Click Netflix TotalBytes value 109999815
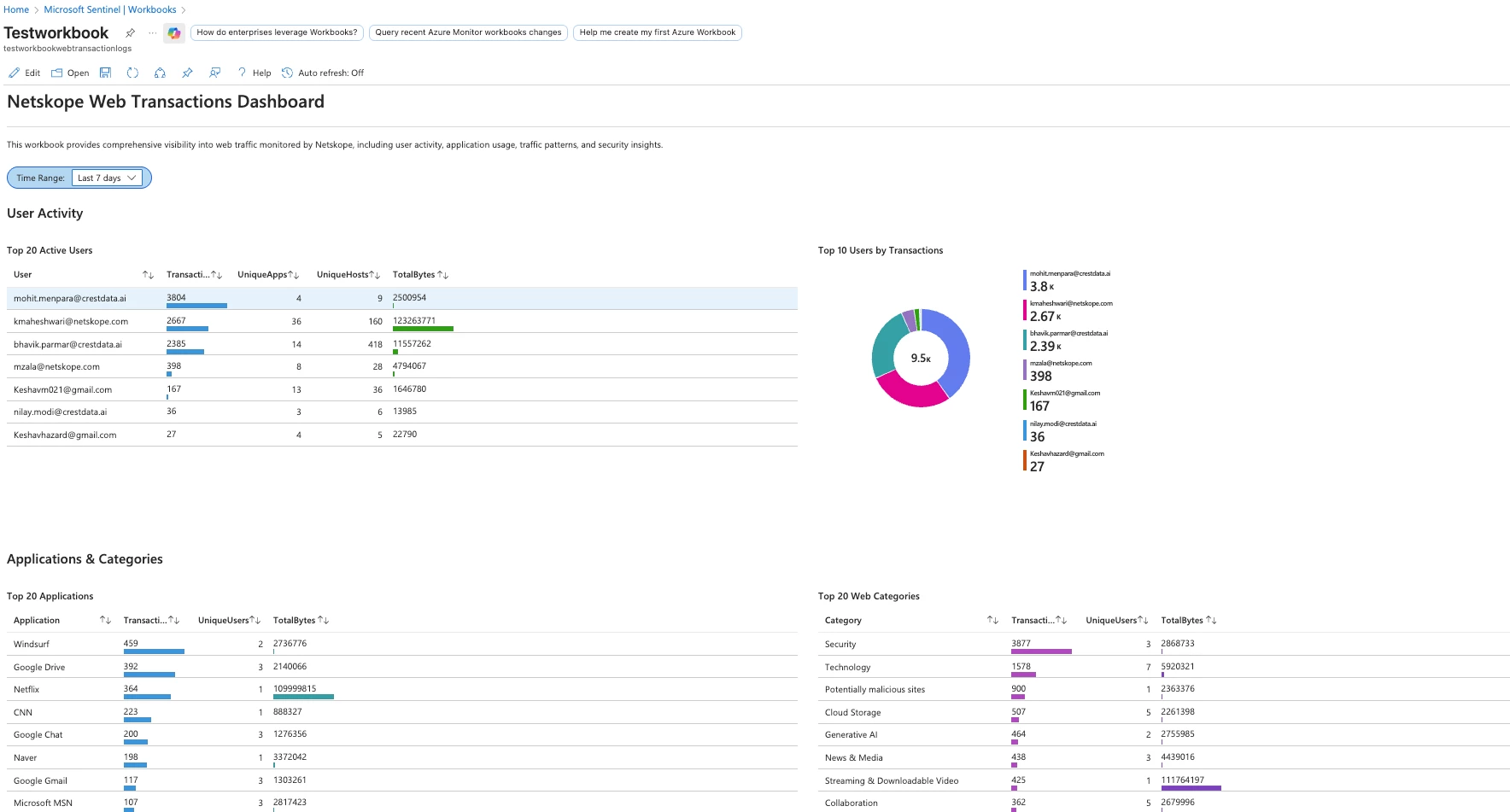Image resolution: width=1510 pixels, height=812 pixels. 295,689
